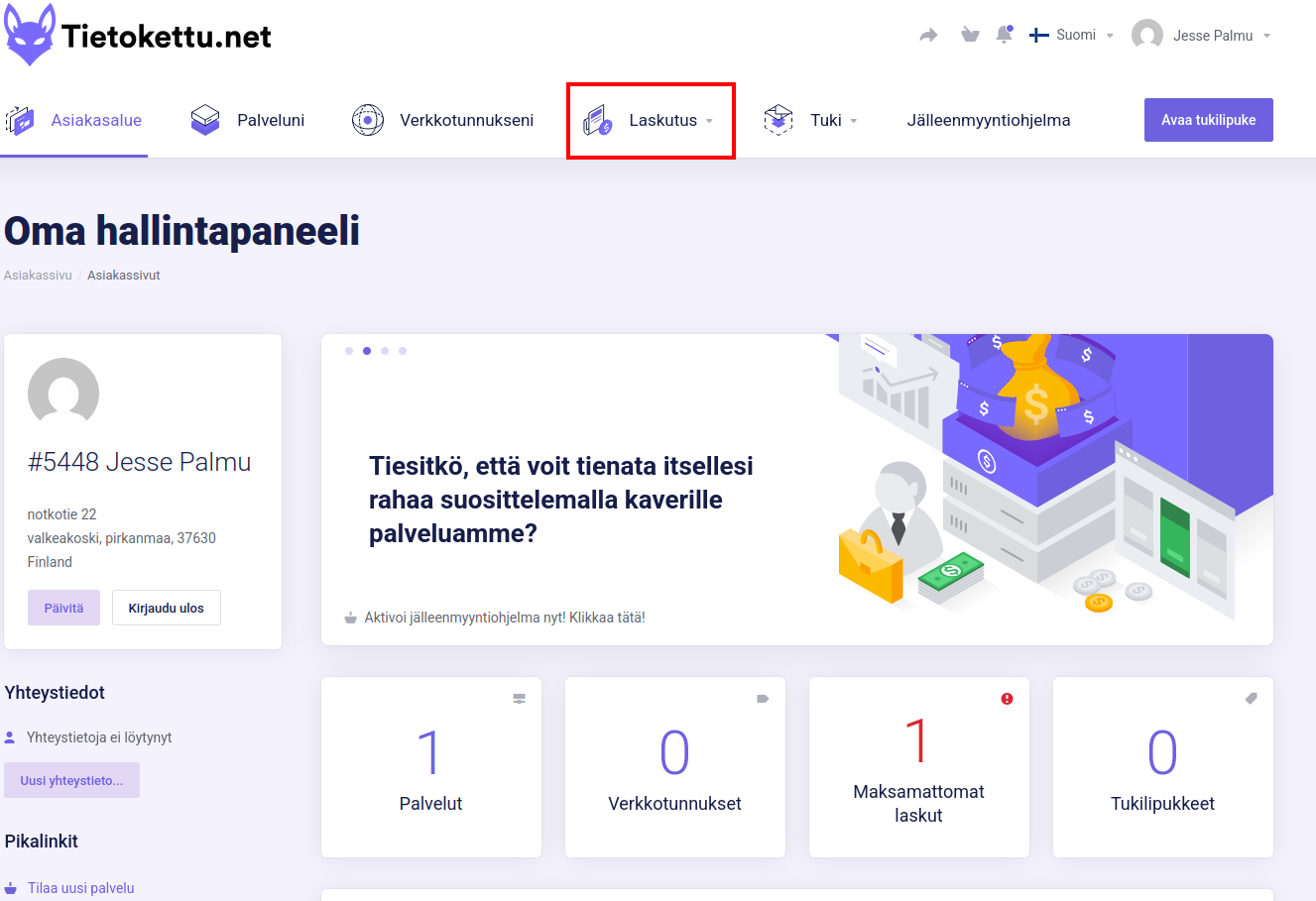Click the share arrow icon in header
This screenshot has width=1316, height=901.
click(928, 36)
